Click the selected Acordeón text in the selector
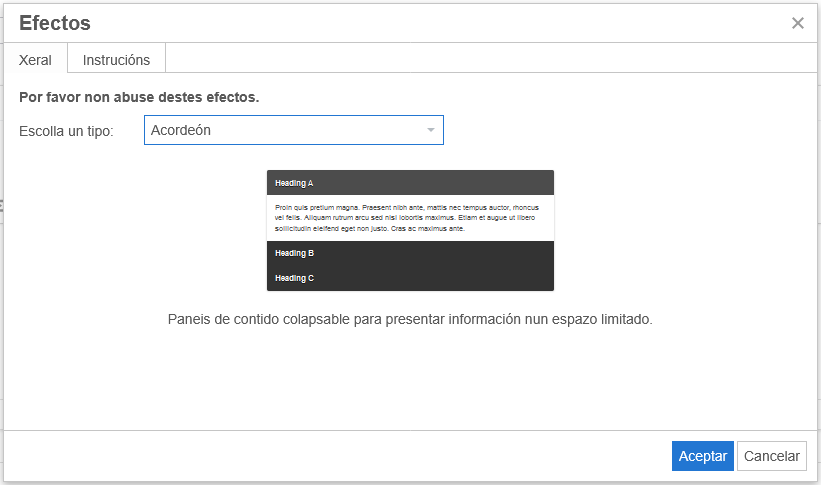The width and height of the screenshot is (821, 485). (181, 130)
